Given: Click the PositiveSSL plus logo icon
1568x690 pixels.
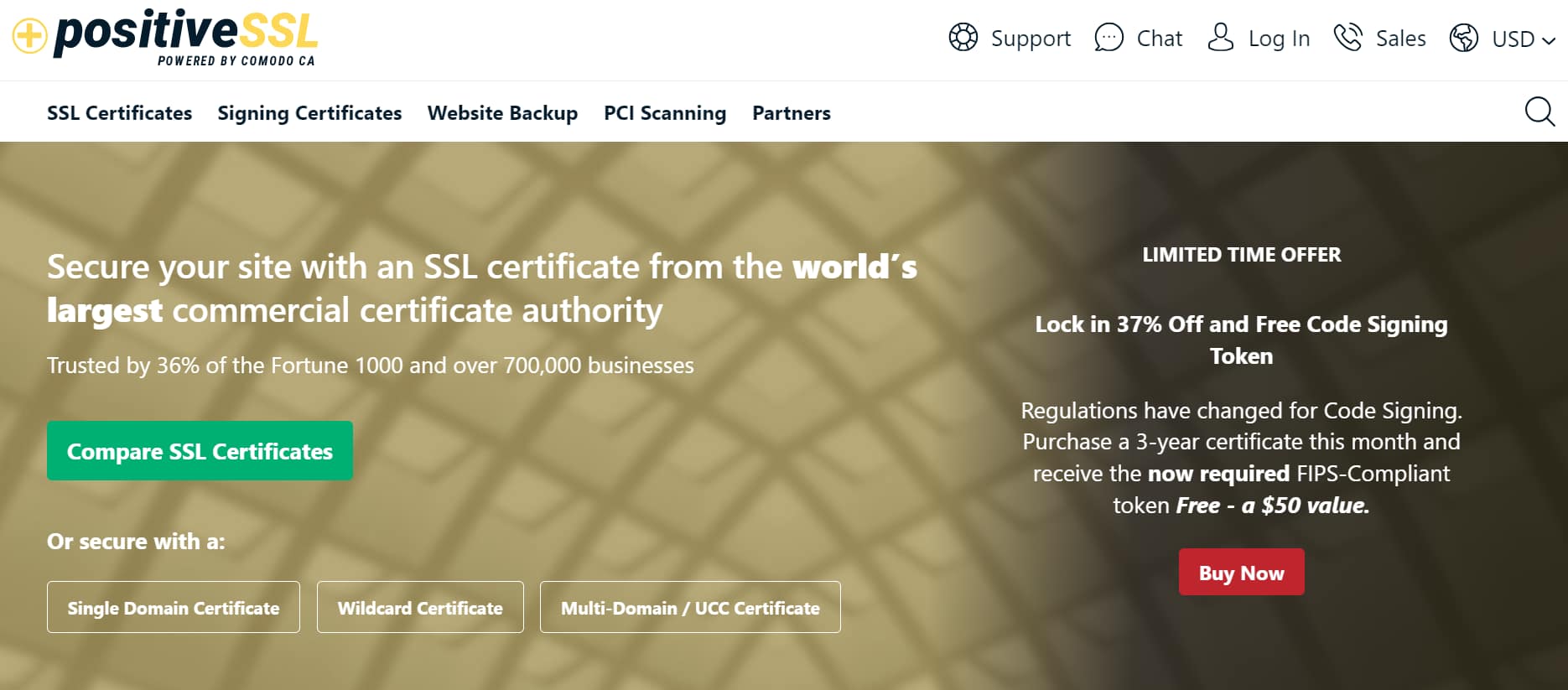Looking at the screenshot, I should click(x=28, y=36).
